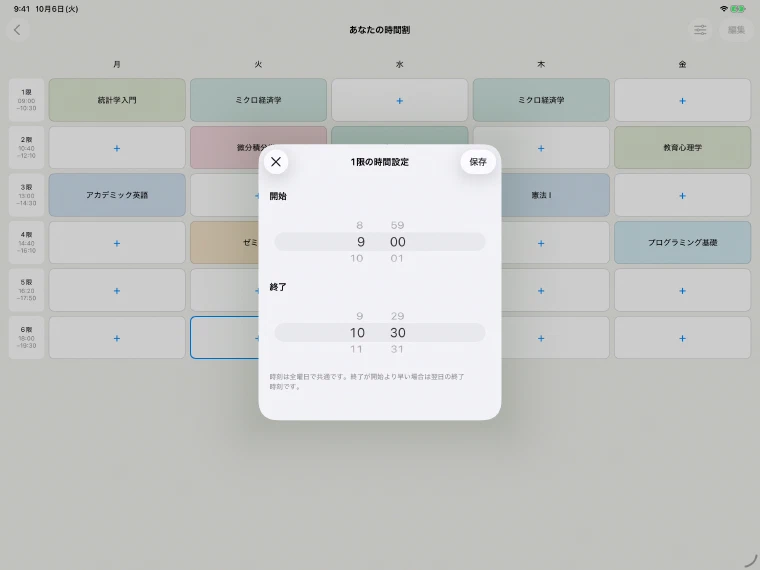Screen dimensions: 760x570
Task: Select hour 10 in the 開始 picker
Action: (357, 258)
